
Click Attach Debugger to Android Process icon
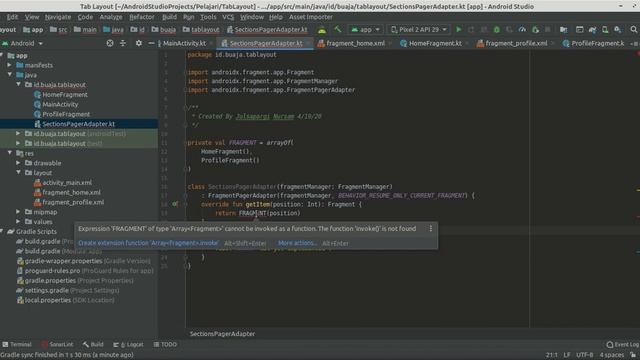[x=535, y=29]
